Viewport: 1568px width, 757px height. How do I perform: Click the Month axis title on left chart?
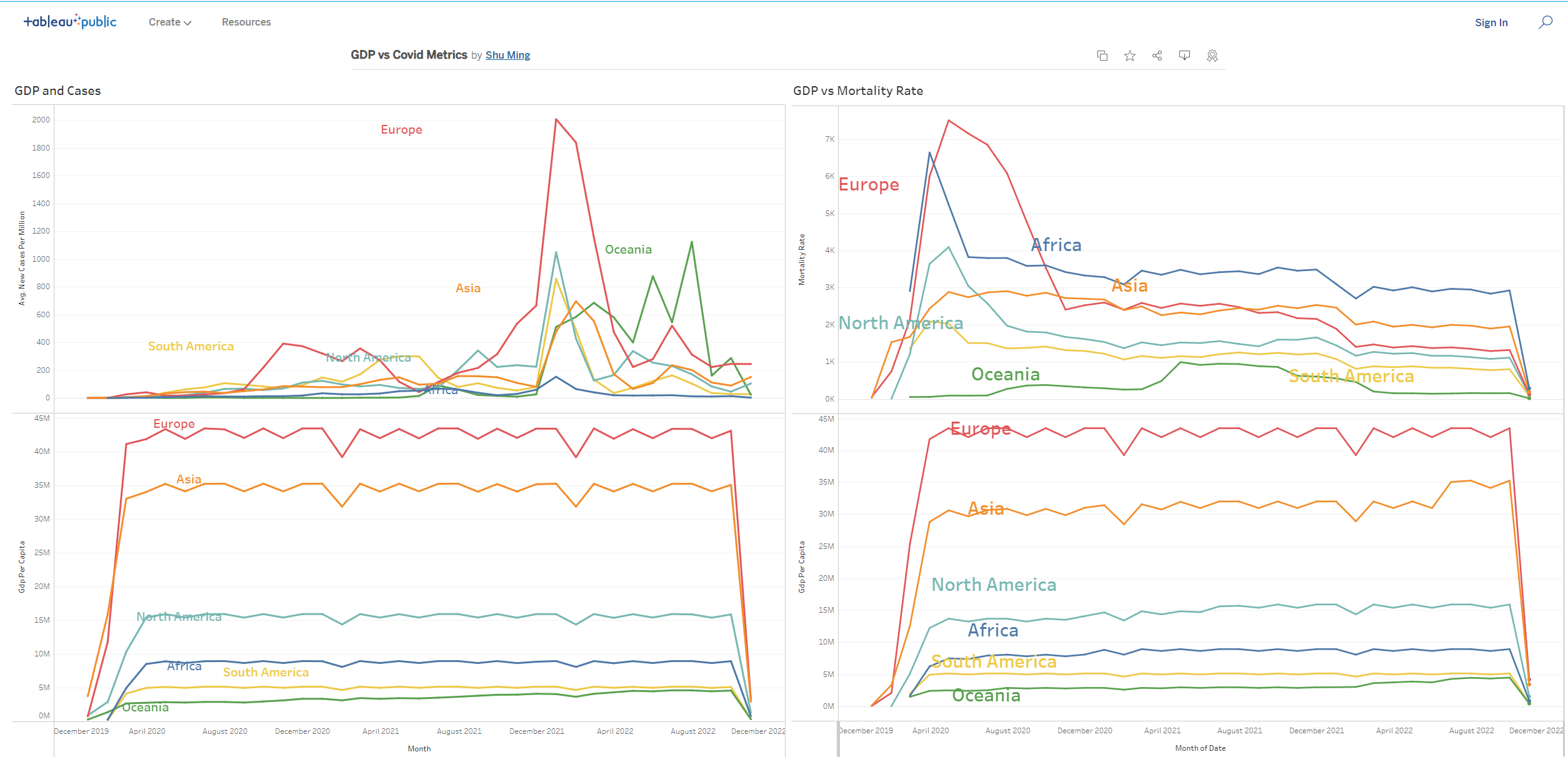tap(419, 748)
